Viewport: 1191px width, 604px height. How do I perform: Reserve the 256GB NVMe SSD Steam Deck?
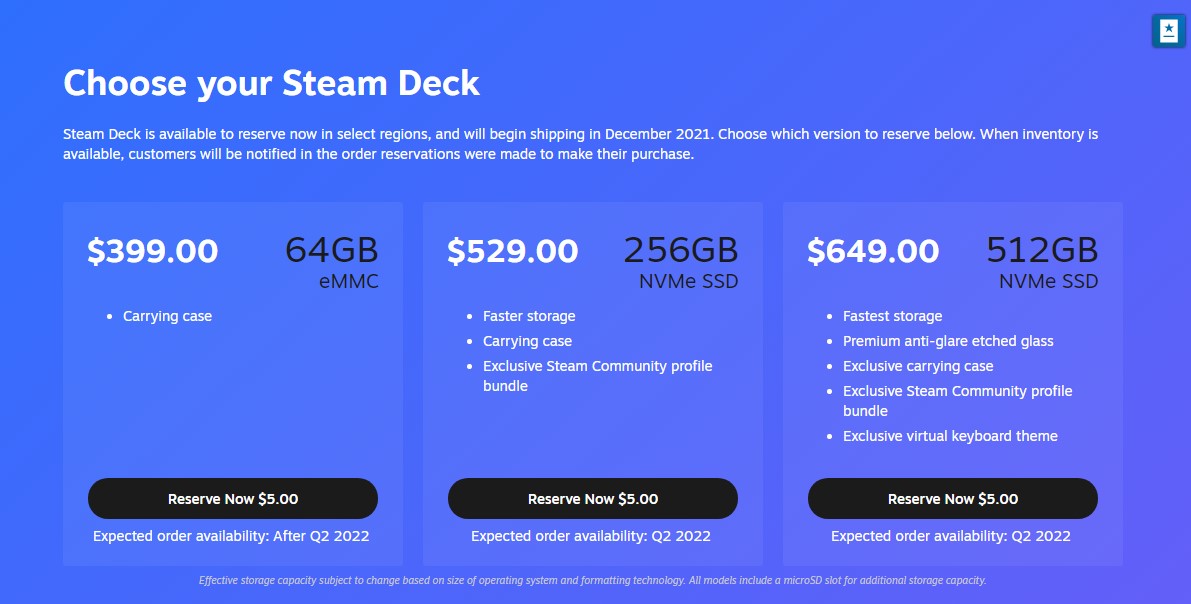[x=593, y=499]
